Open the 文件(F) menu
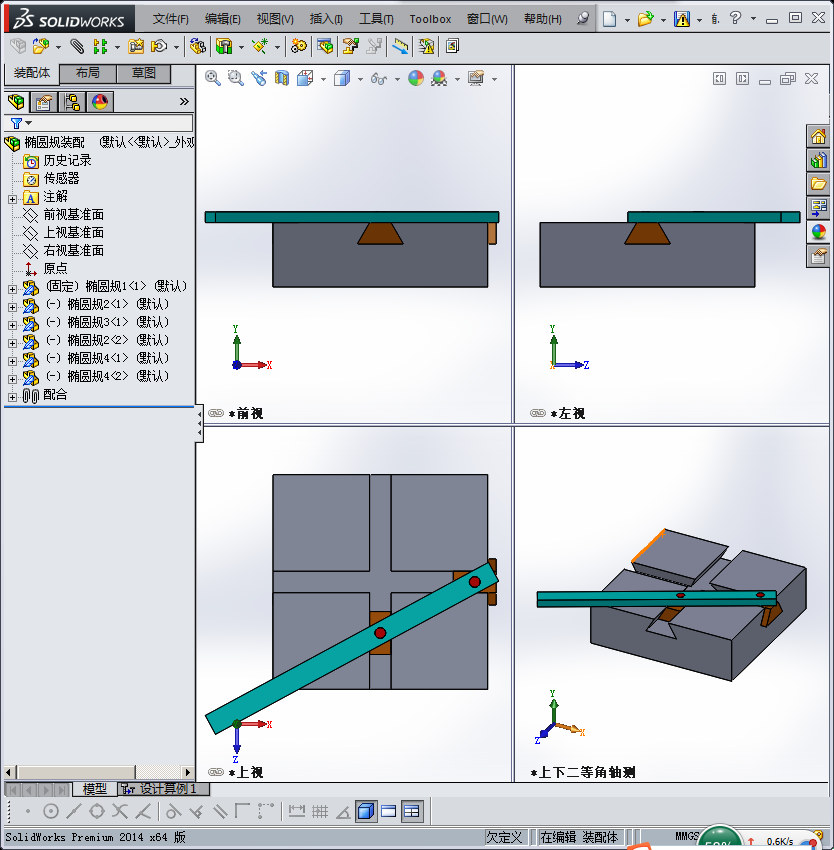 tap(170, 19)
